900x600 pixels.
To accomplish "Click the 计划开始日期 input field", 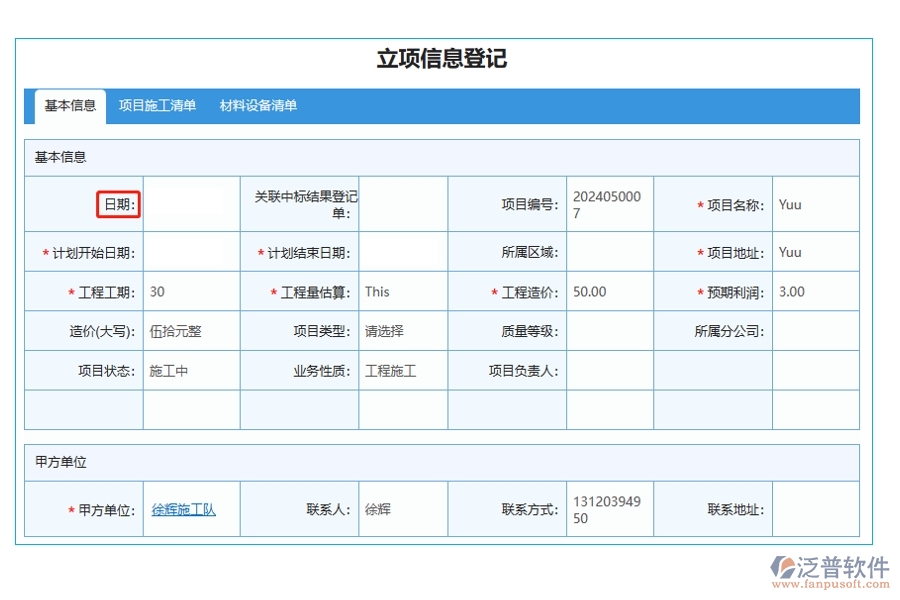I will click(x=192, y=252).
